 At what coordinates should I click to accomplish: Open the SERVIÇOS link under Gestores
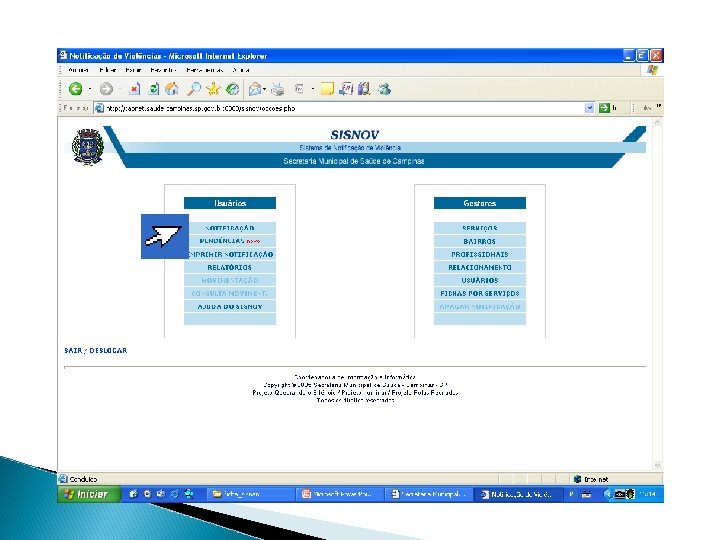(480, 228)
